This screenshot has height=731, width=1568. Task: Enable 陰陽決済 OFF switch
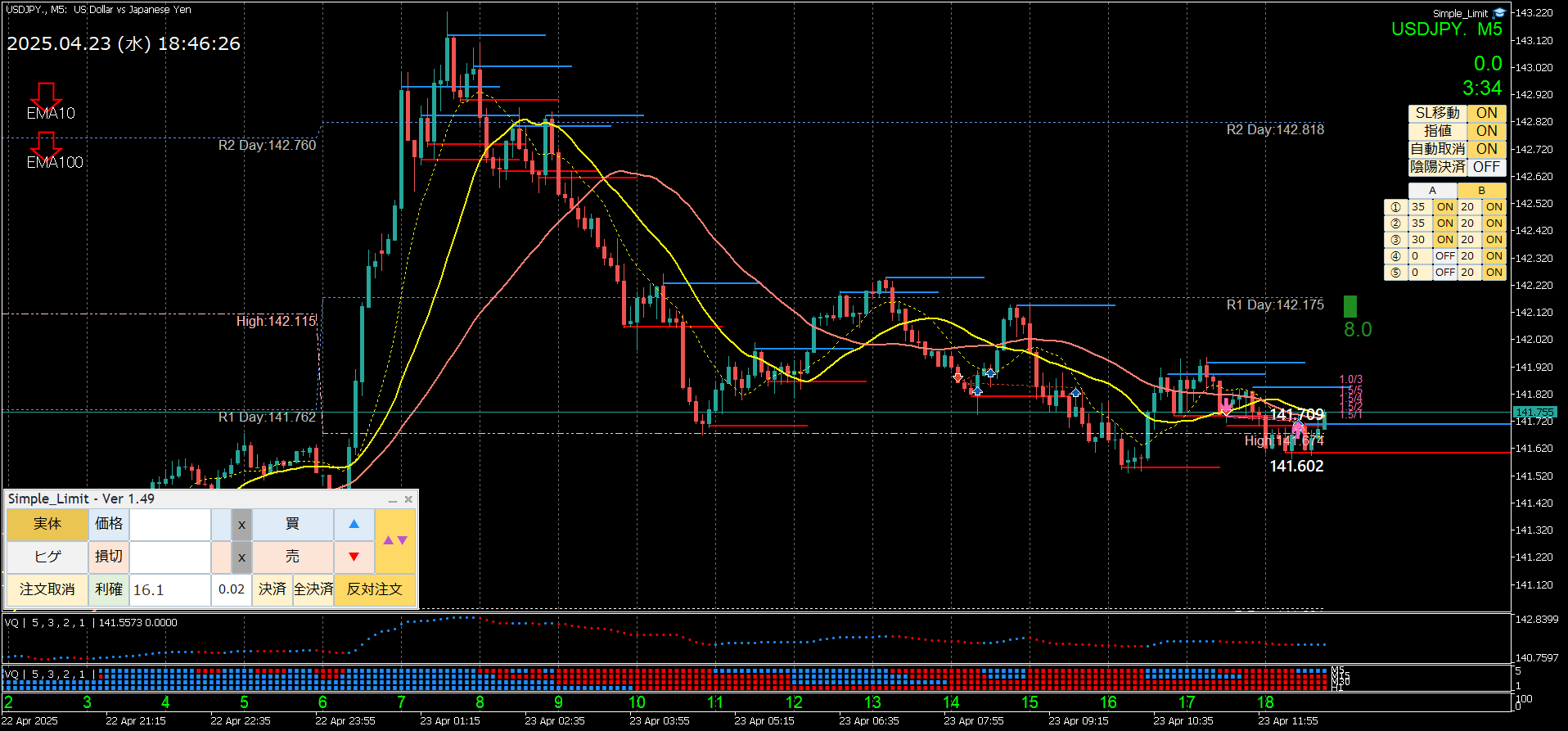pyautogui.click(x=1486, y=167)
